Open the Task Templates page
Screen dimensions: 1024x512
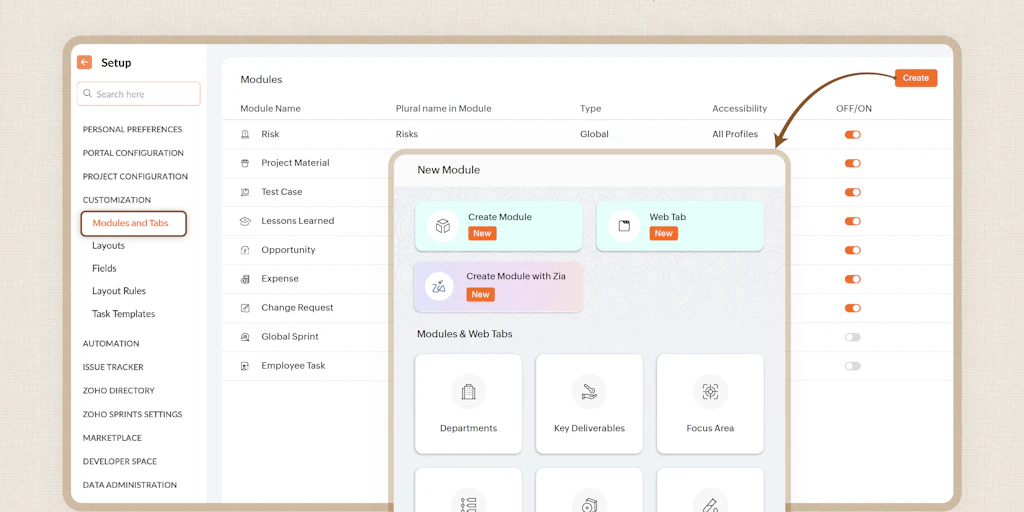[123, 314]
